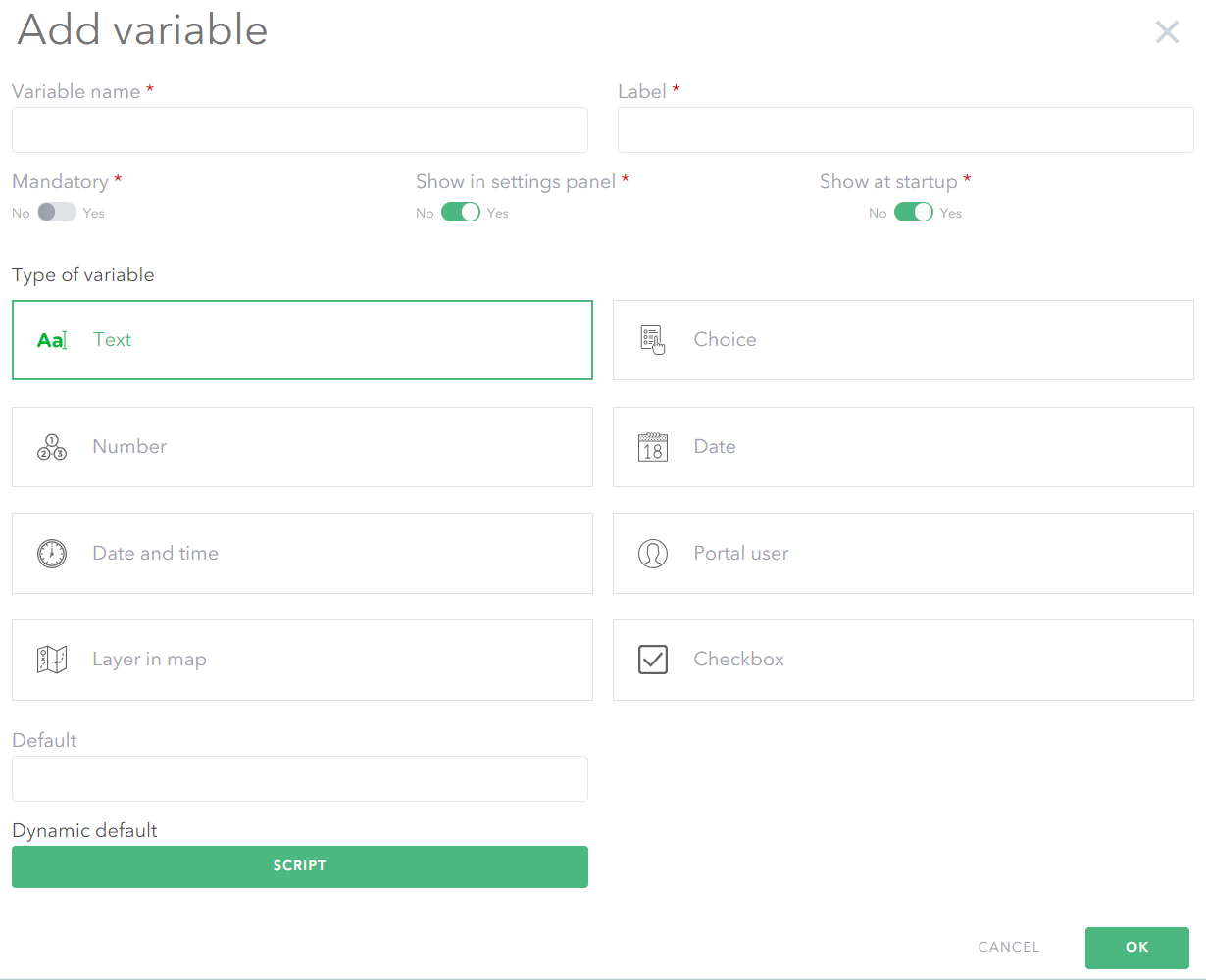
Task: Click the Checkbox type icon
Action: pyautogui.click(x=652, y=660)
